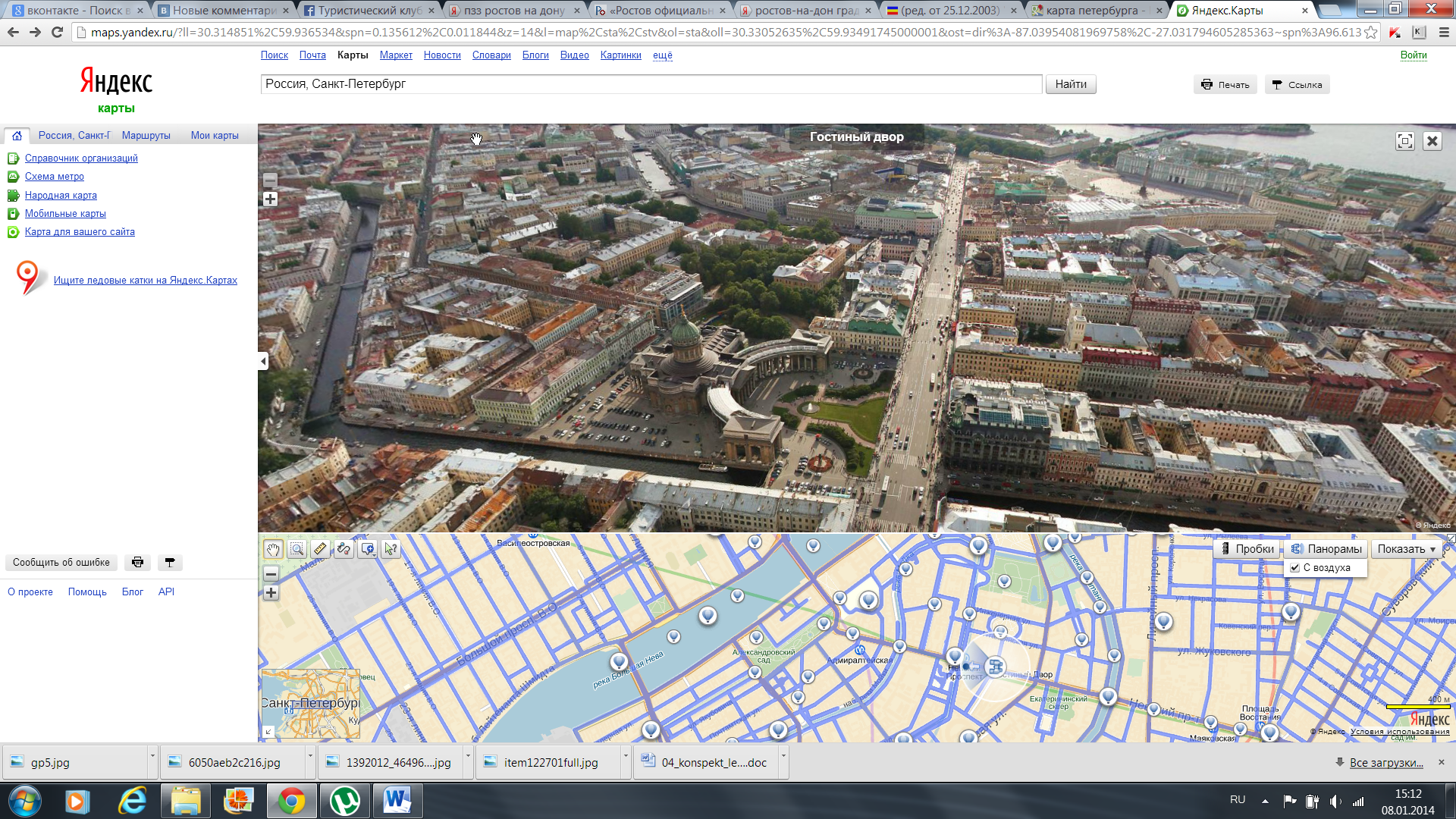Open the Маршруты tab
The height and width of the screenshot is (819, 1456).
pyautogui.click(x=146, y=136)
